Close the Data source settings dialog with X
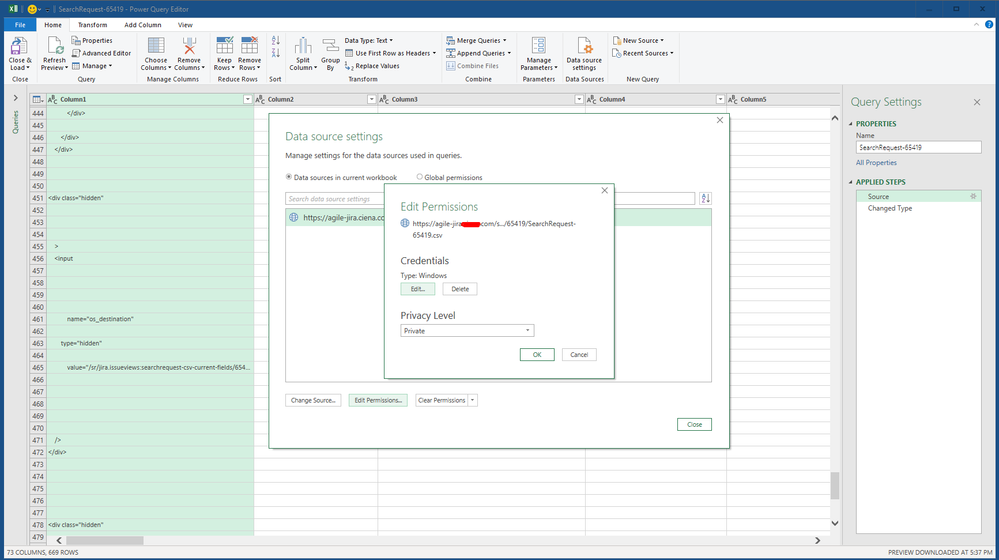Image resolution: width=999 pixels, height=560 pixels. pyautogui.click(x=720, y=120)
